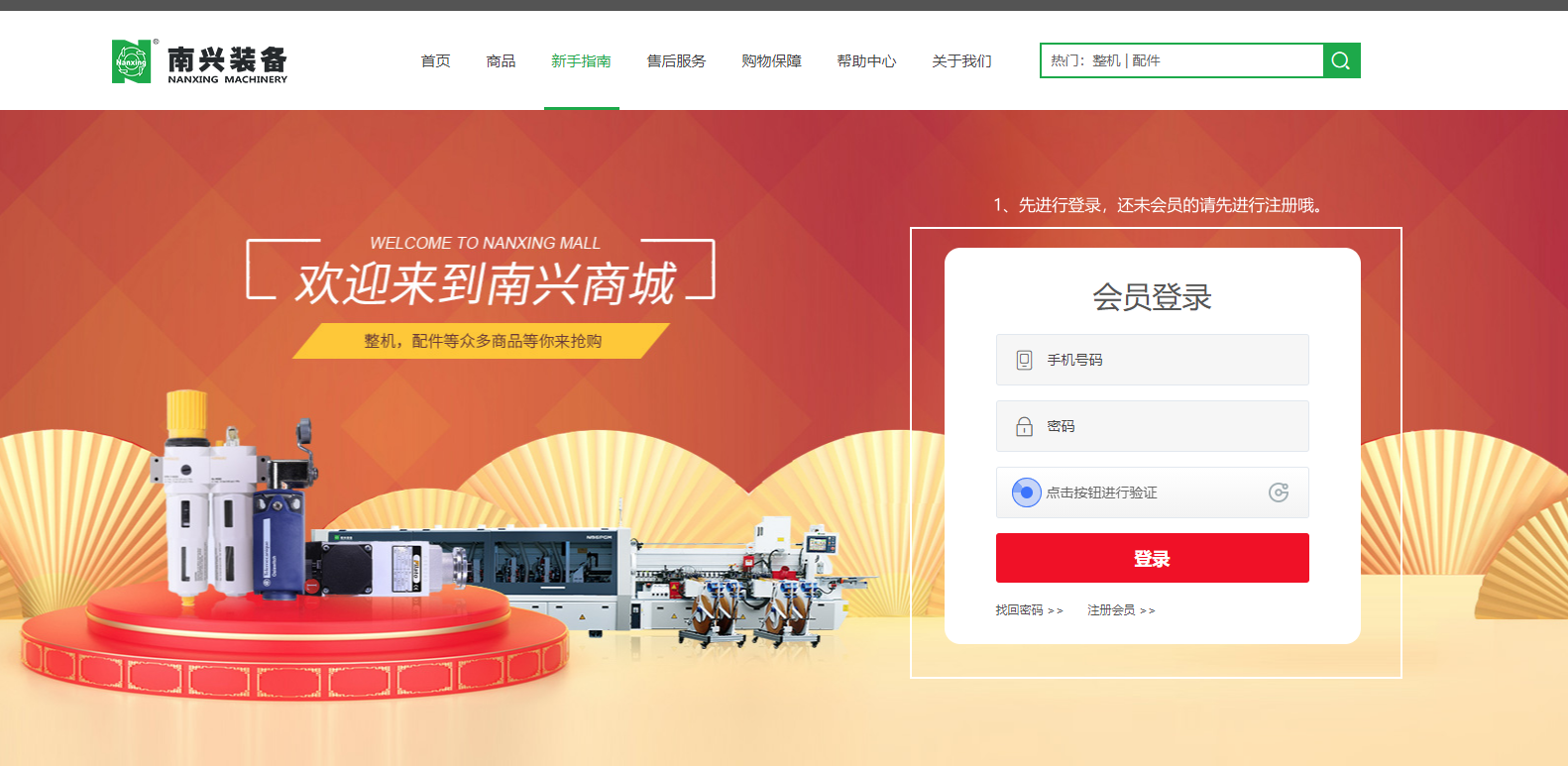
Task: Click the phone icon in the mobile number field
Action: (1024, 360)
